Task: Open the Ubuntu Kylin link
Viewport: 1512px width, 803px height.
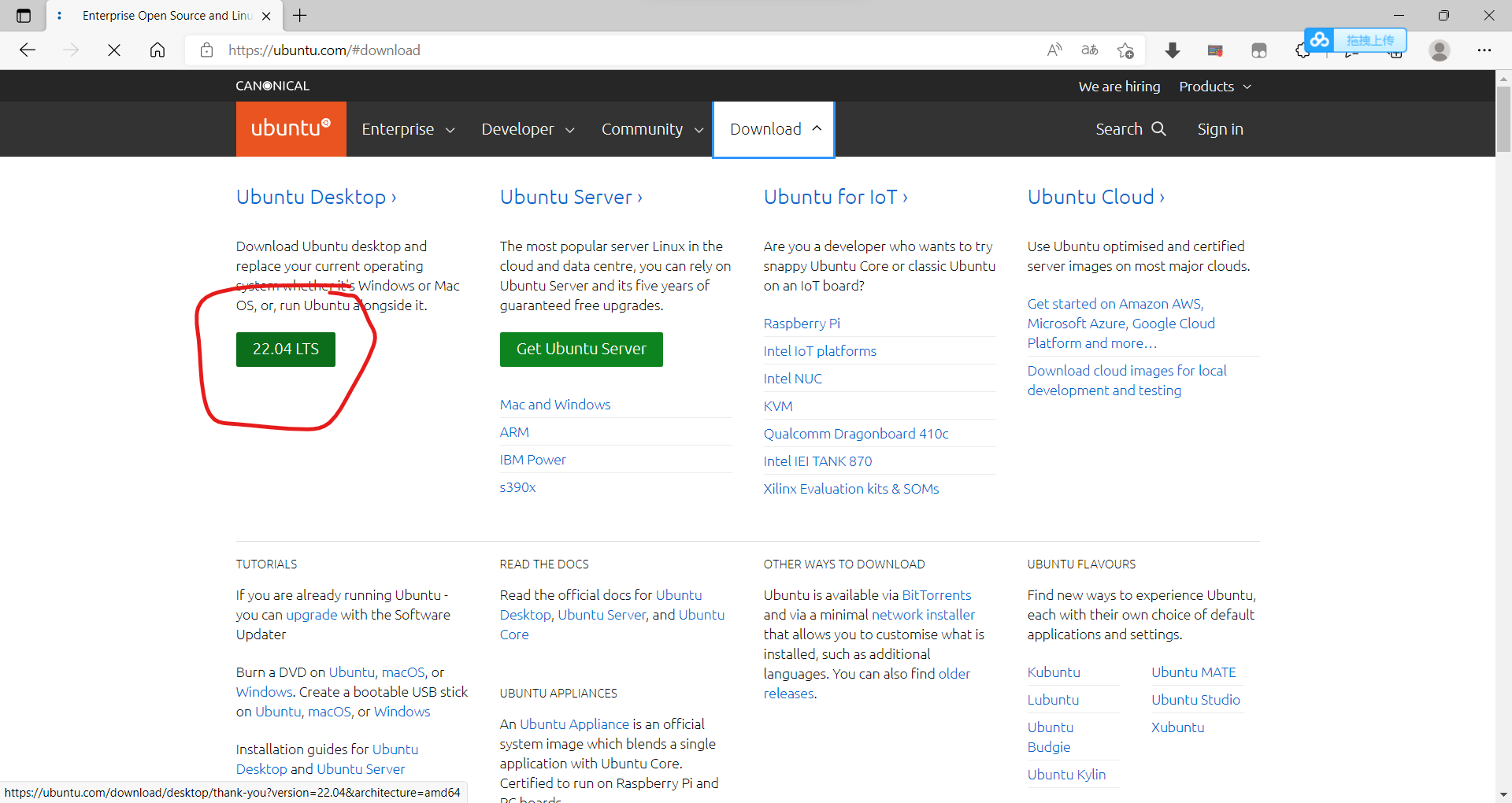Action: [x=1066, y=775]
